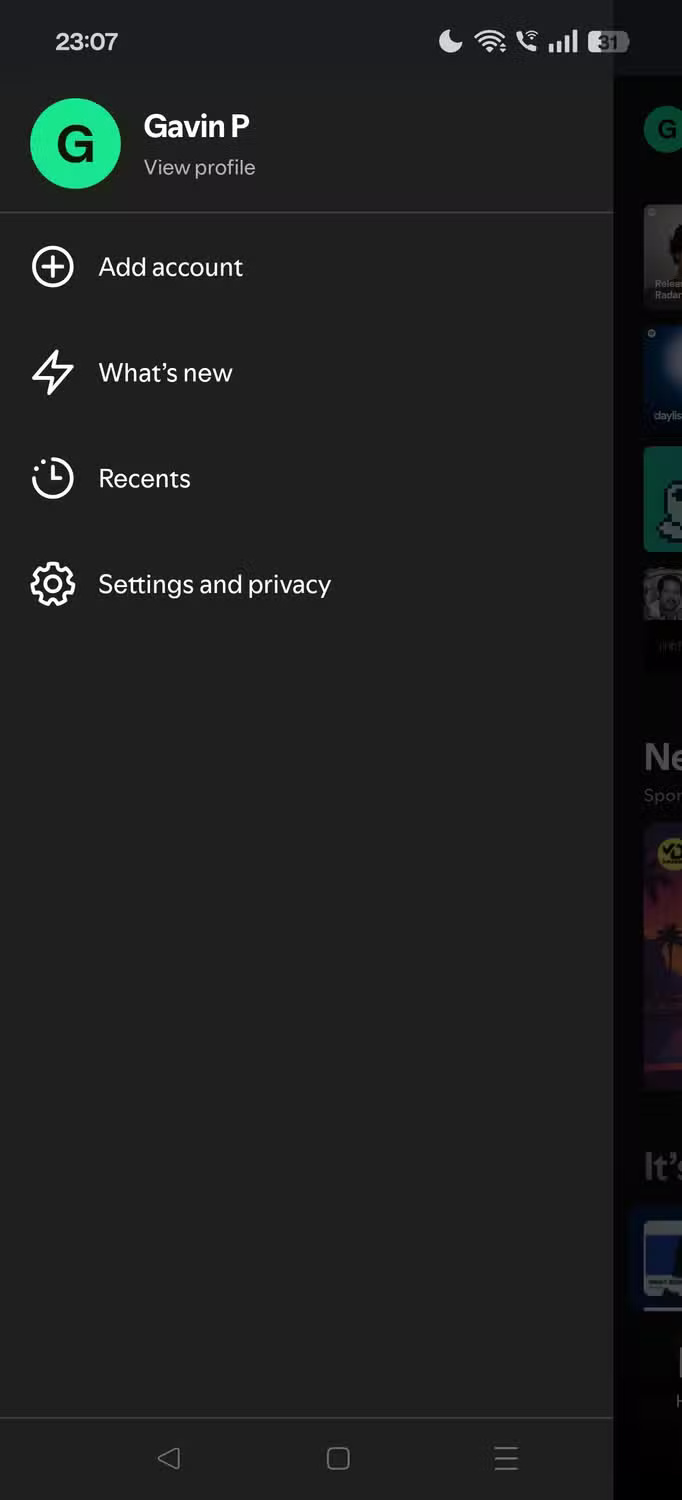Open the Settings and privacy gear icon

coord(52,584)
